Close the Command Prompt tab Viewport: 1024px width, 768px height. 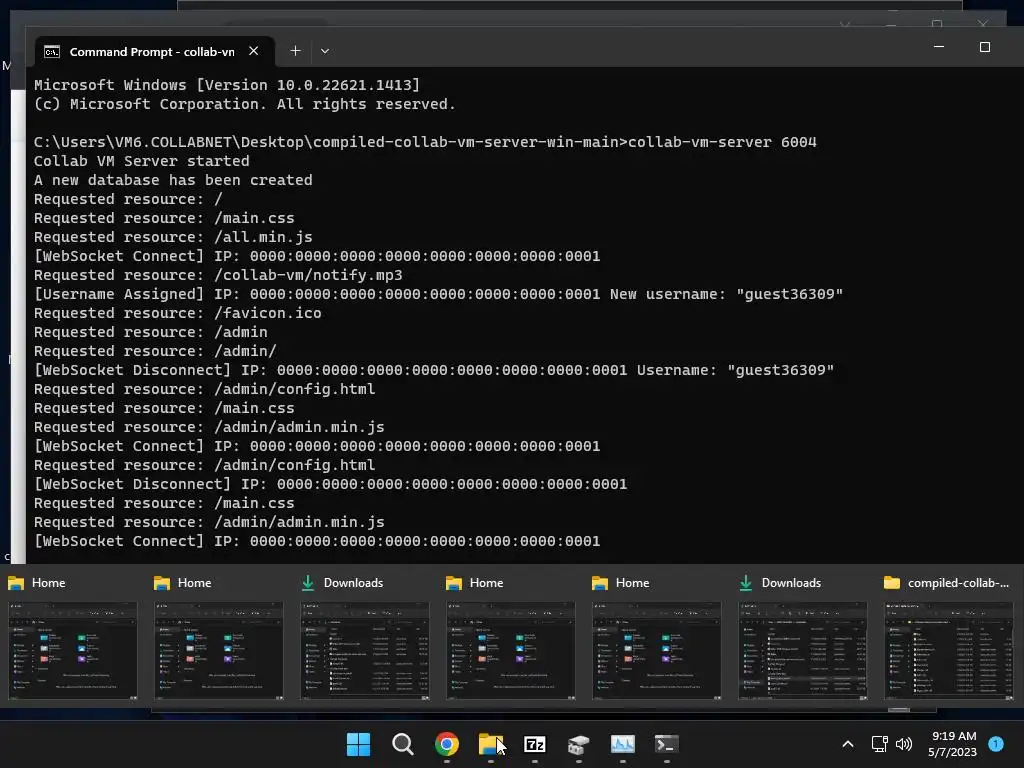pos(254,51)
